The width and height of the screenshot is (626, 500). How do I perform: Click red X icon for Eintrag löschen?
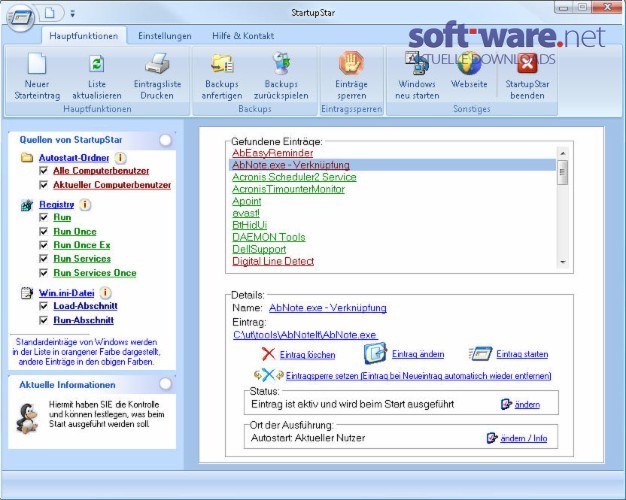tap(268, 354)
